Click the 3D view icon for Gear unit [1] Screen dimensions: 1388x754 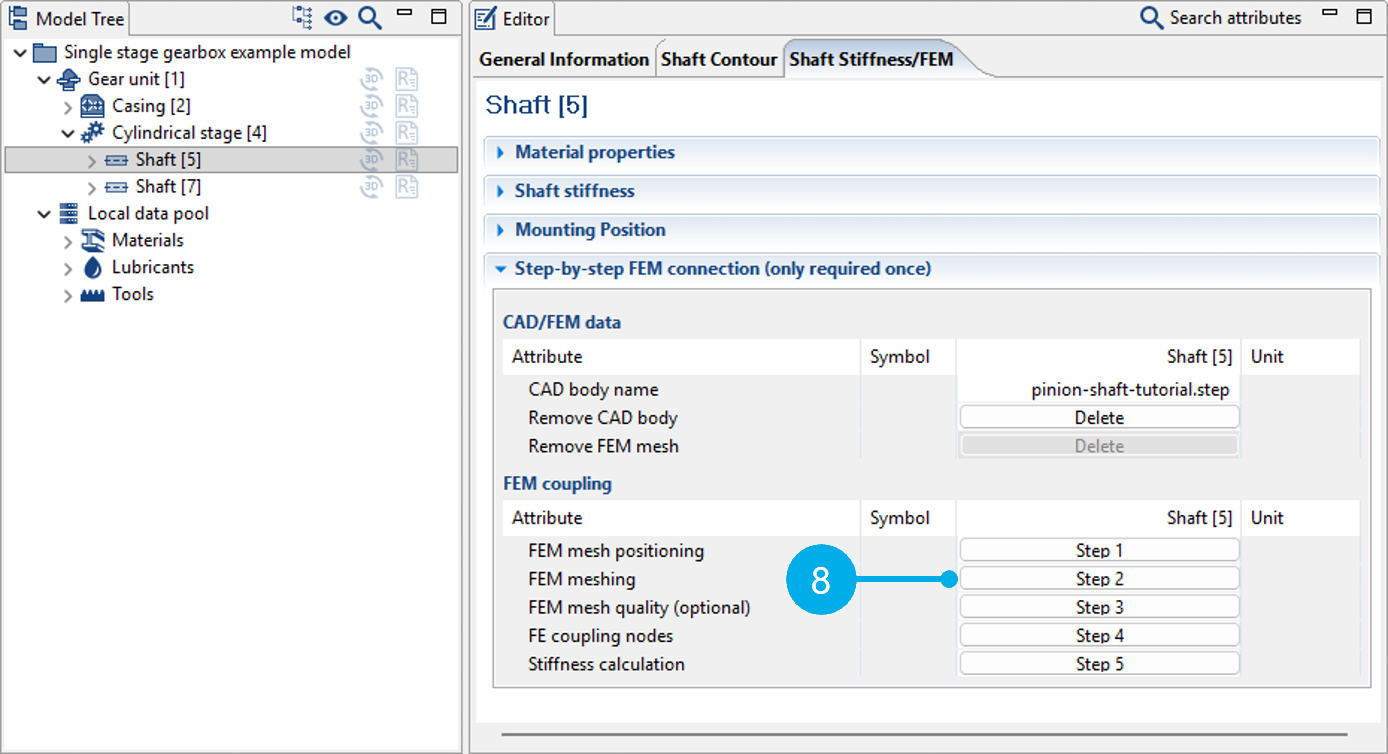pos(372,79)
